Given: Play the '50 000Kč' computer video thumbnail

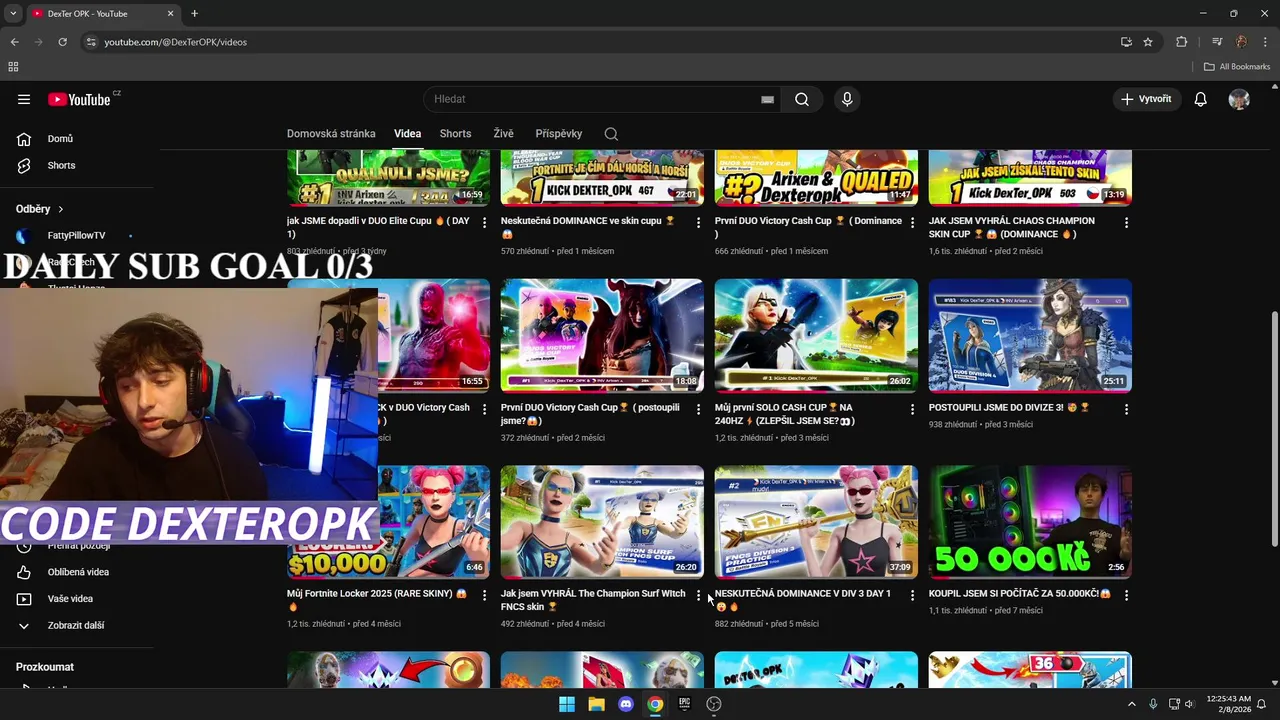Looking at the screenshot, I should tap(1030, 522).
